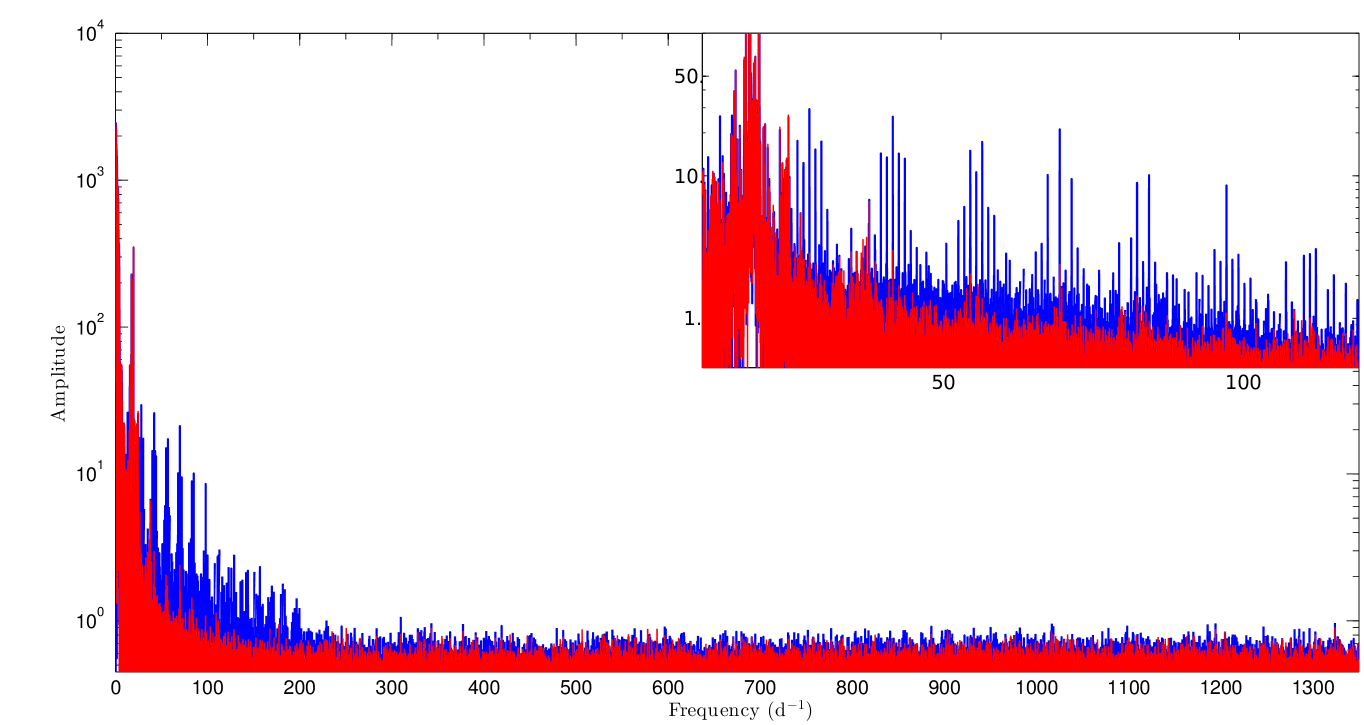This screenshot has height=725, width=1364.
Task: Click the 500 tick label on x-axis
Action: click(576, 688)
